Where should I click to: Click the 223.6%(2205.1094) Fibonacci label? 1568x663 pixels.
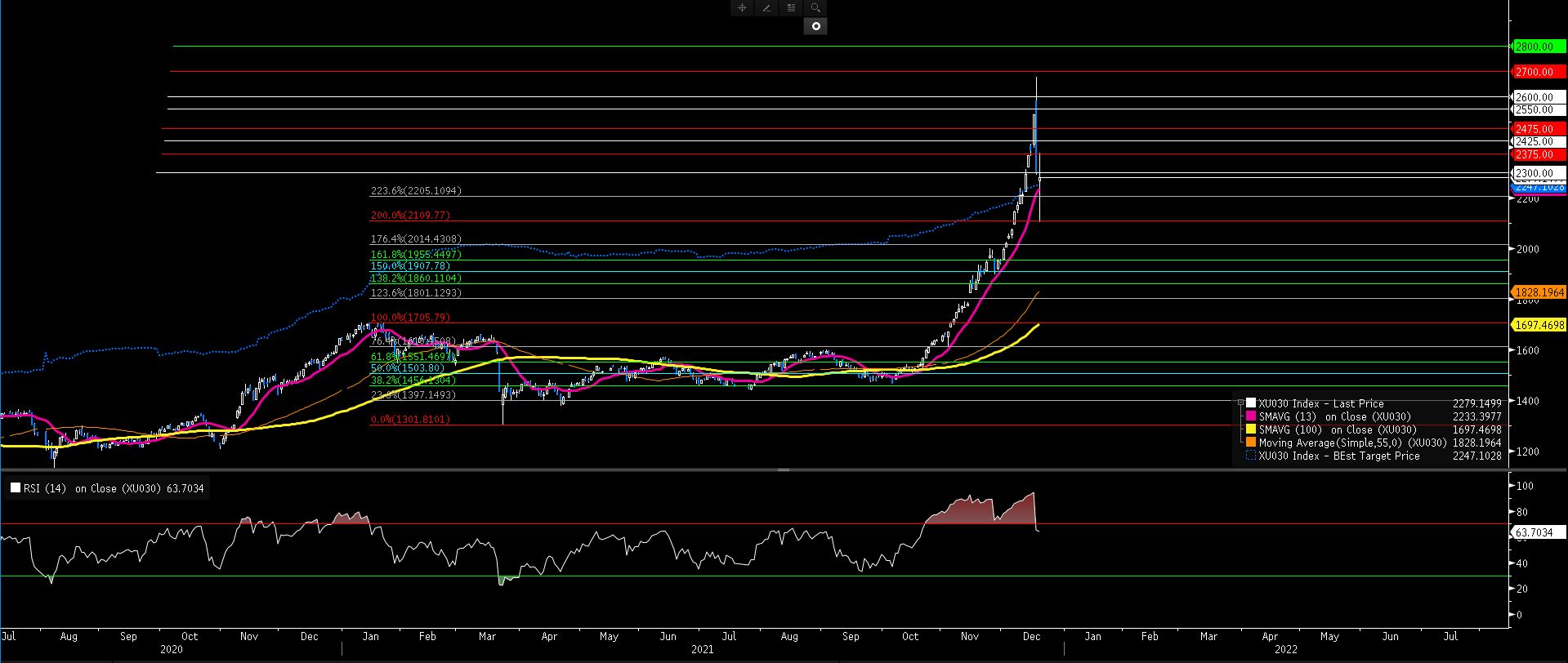(416, 191)
